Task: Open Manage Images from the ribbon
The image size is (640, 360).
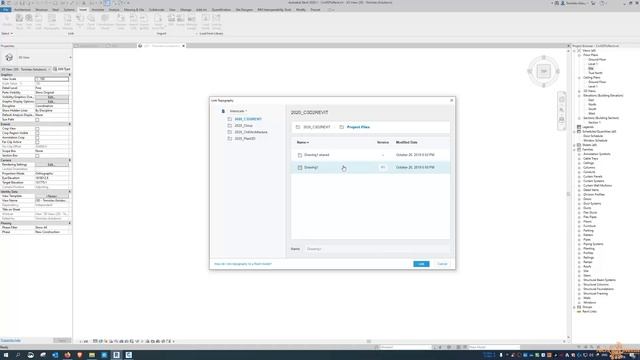Action: (x=191, y=21)
